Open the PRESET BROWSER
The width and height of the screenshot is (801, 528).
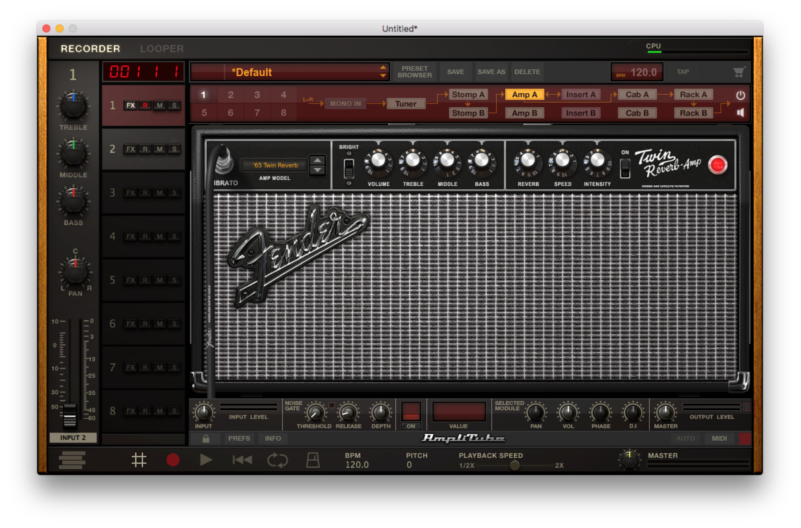tap(415, 72)
